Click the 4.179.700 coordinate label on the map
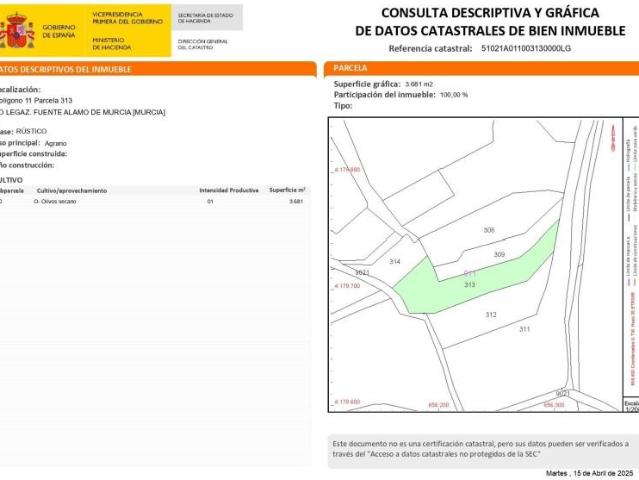 click(347, 286)
